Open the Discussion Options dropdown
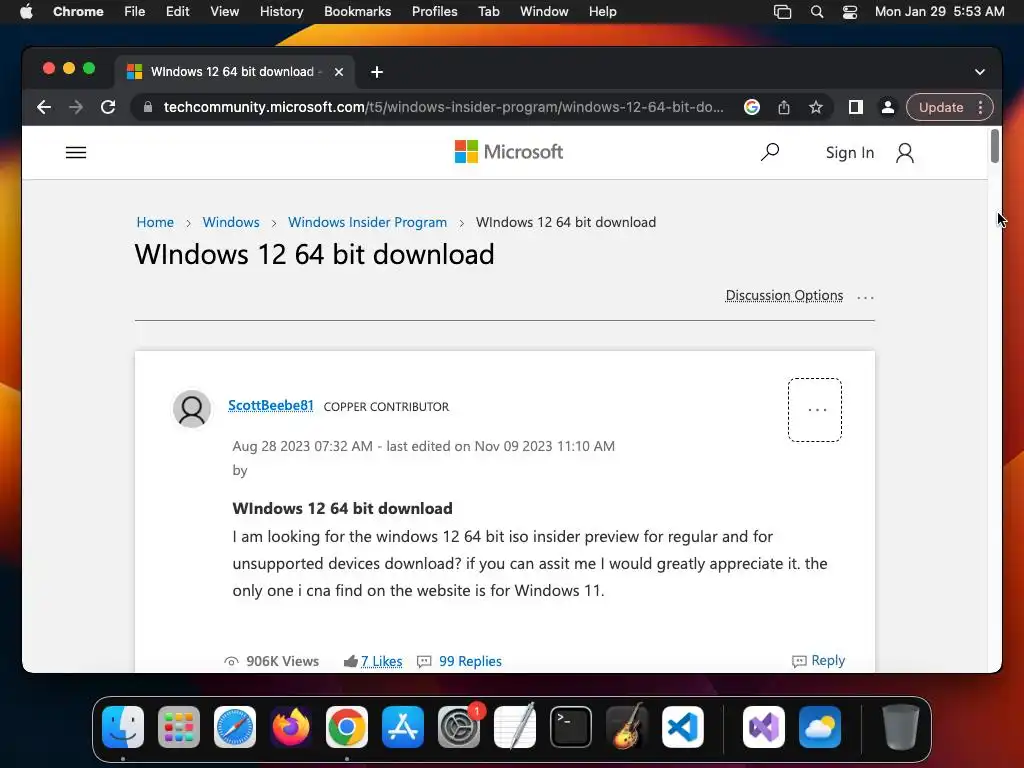Viewport: 1024px width, 768px height. 784,296
